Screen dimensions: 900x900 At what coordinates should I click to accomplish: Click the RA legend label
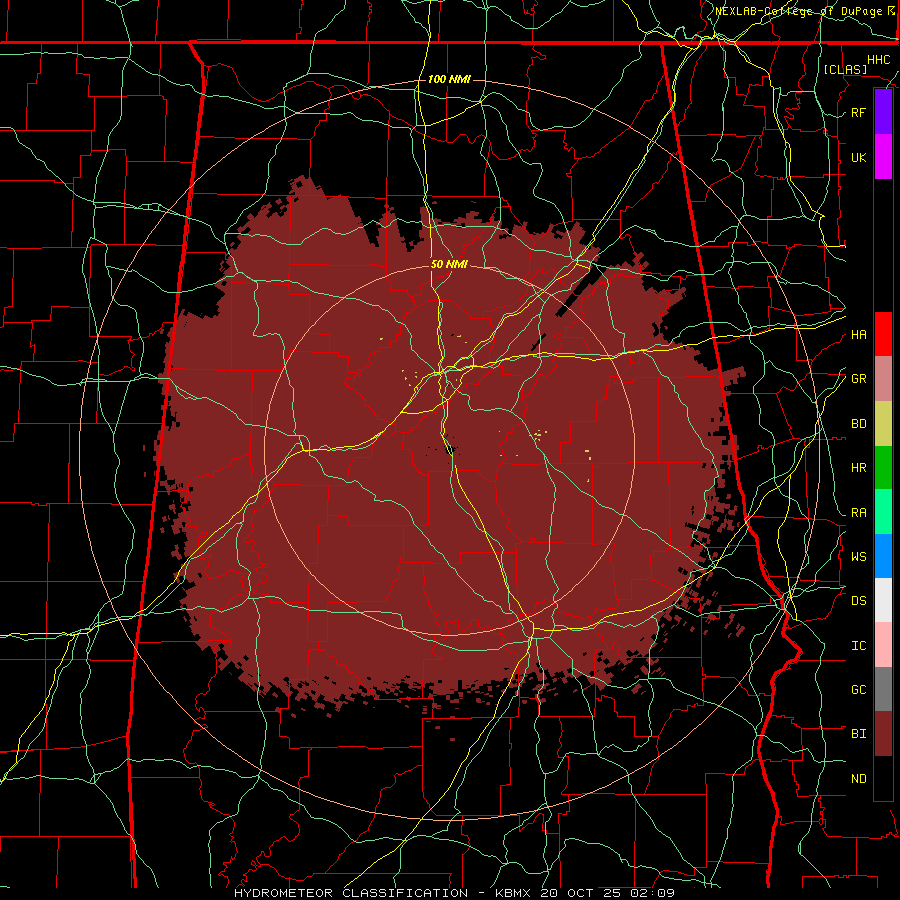click(859, 512)
